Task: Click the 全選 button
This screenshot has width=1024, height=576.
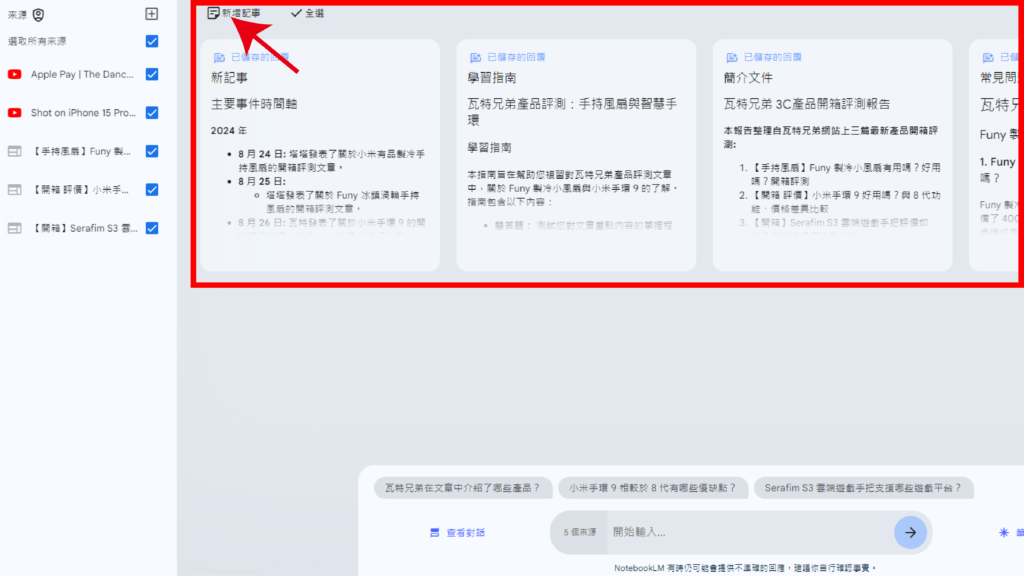Action: tap(308, 13)
